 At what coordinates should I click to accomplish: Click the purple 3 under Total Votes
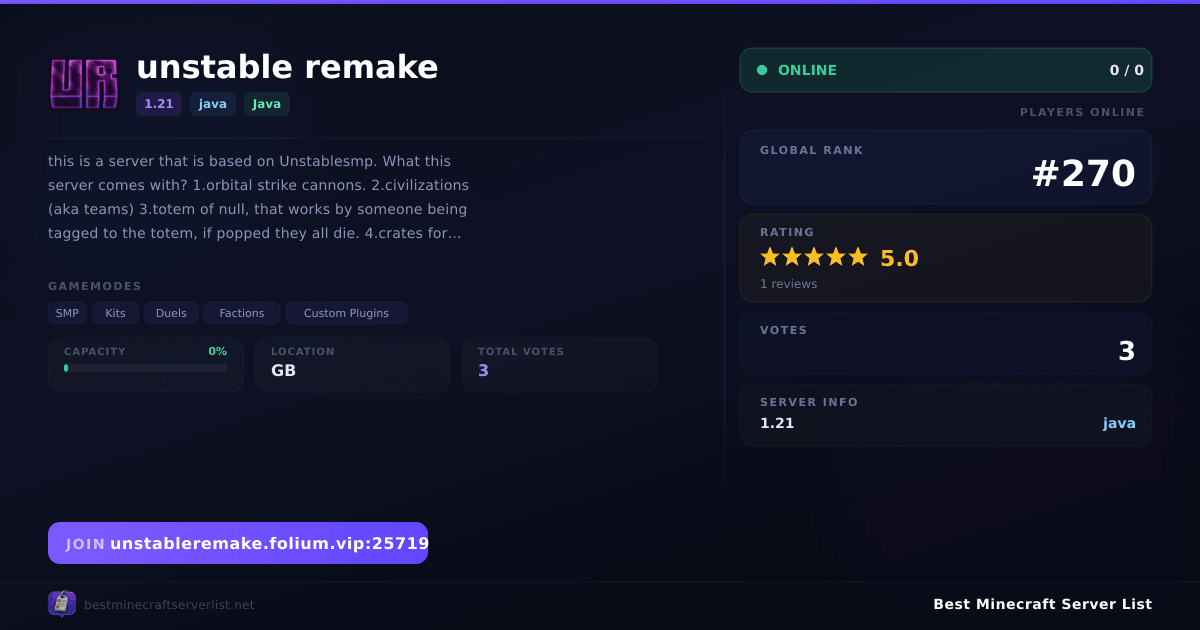coord(484,370)
